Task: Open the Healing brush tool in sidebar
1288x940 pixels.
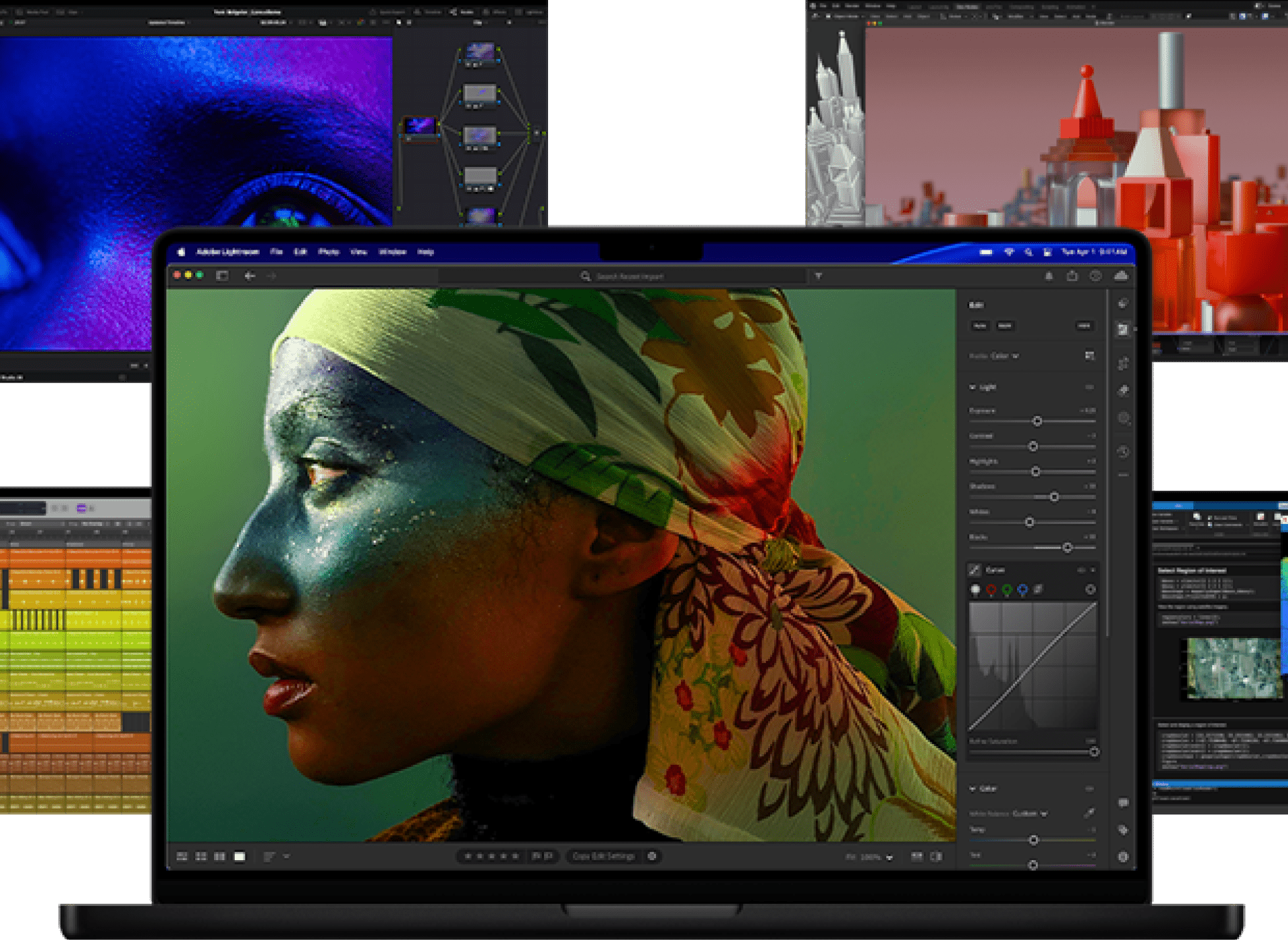Action: [1123, 390]
